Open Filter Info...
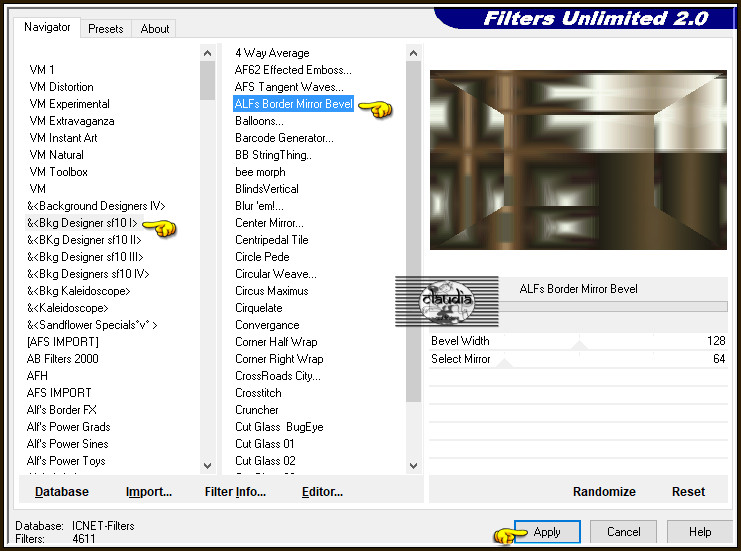The height and width of the screenshot is (551, 741). click(x=235, y=492)
